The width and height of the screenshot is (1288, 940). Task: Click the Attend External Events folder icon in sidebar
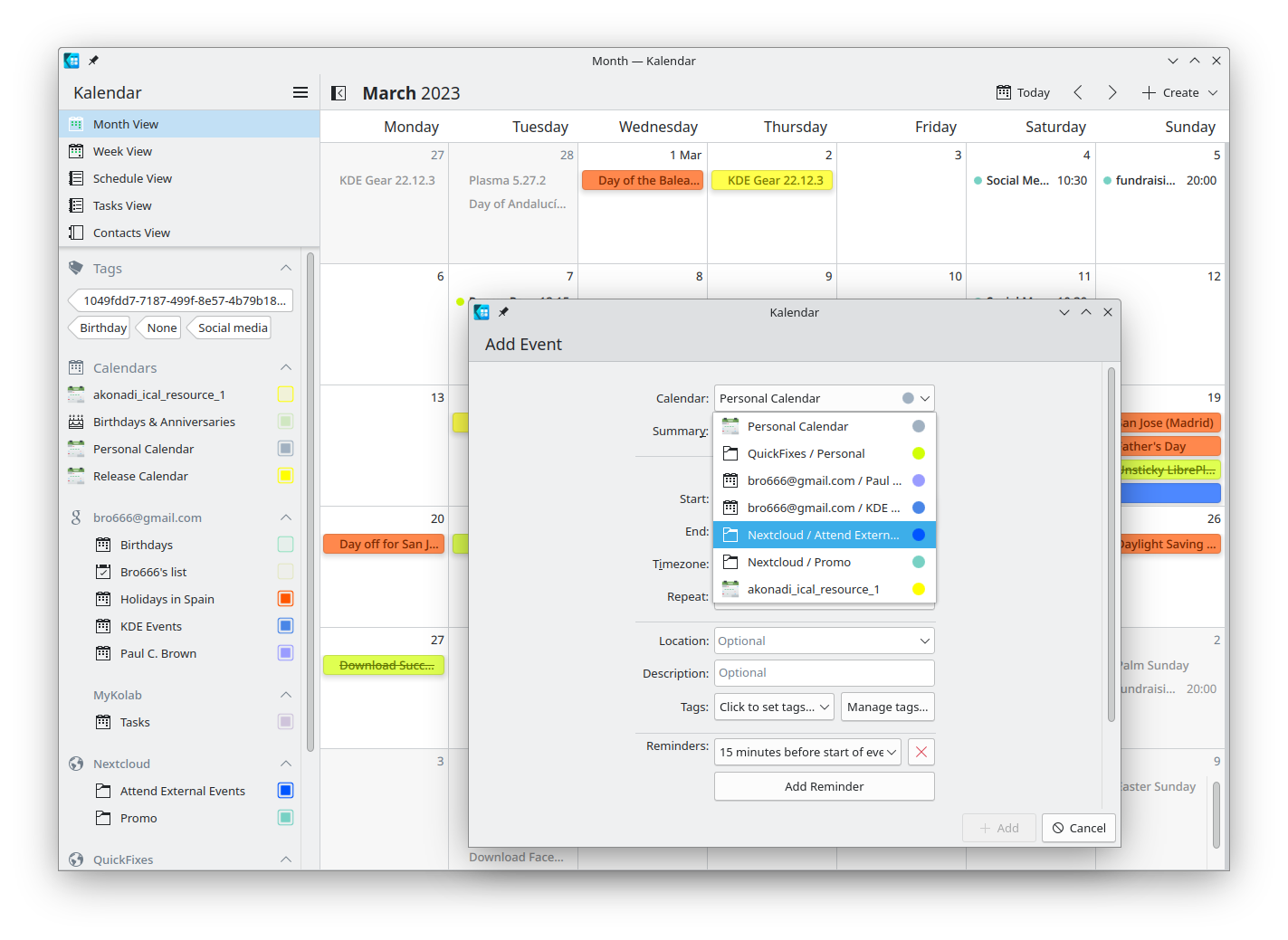[x=103, y=791]
